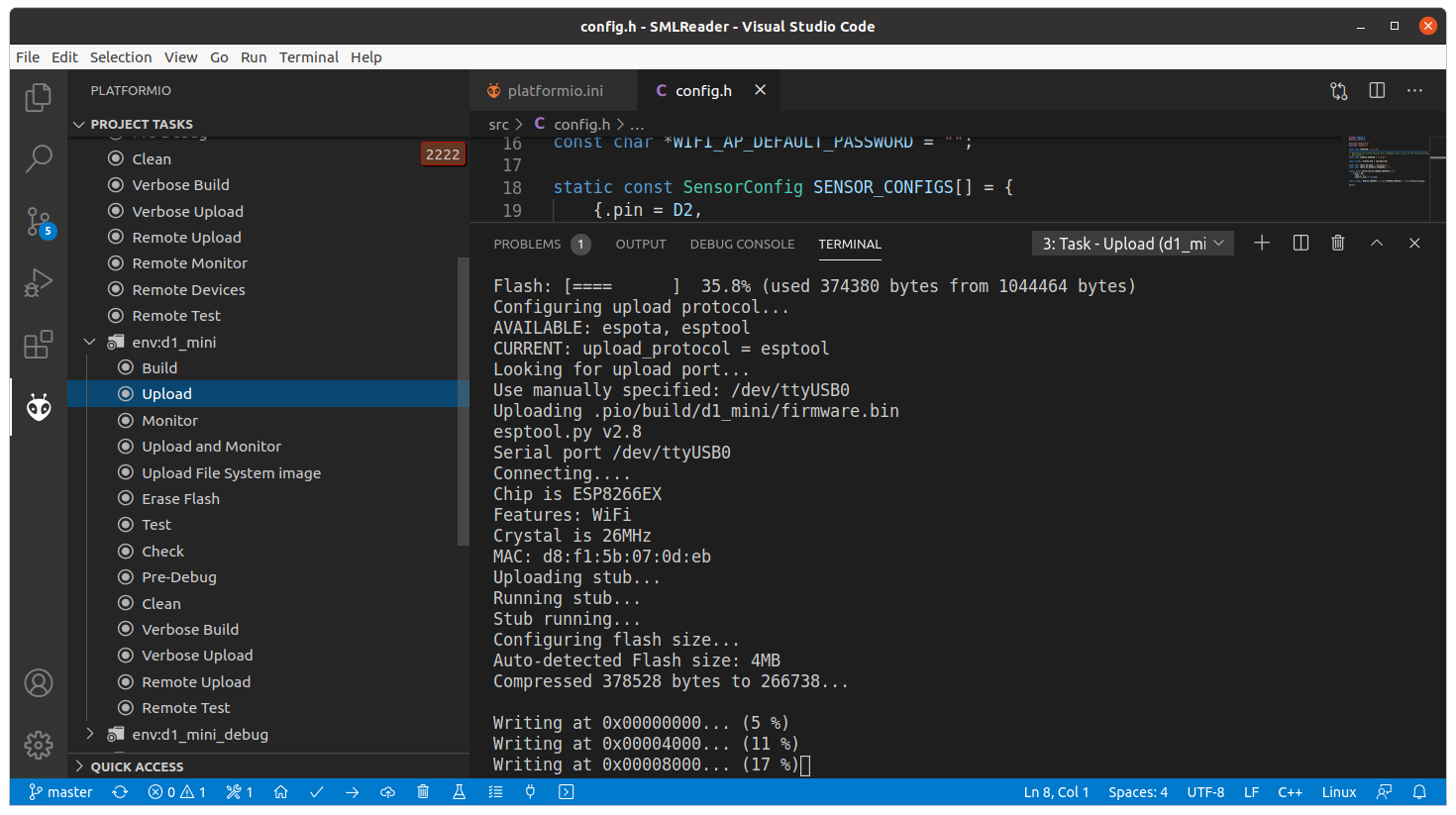This screenshot has height=815, width=1456.
Task: Expand the env:d1_mini_debug tree node
Action: click(x=90, y=734)
